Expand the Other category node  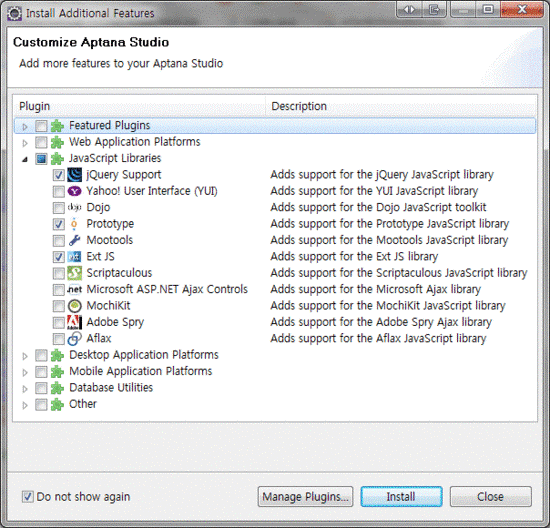25,406
